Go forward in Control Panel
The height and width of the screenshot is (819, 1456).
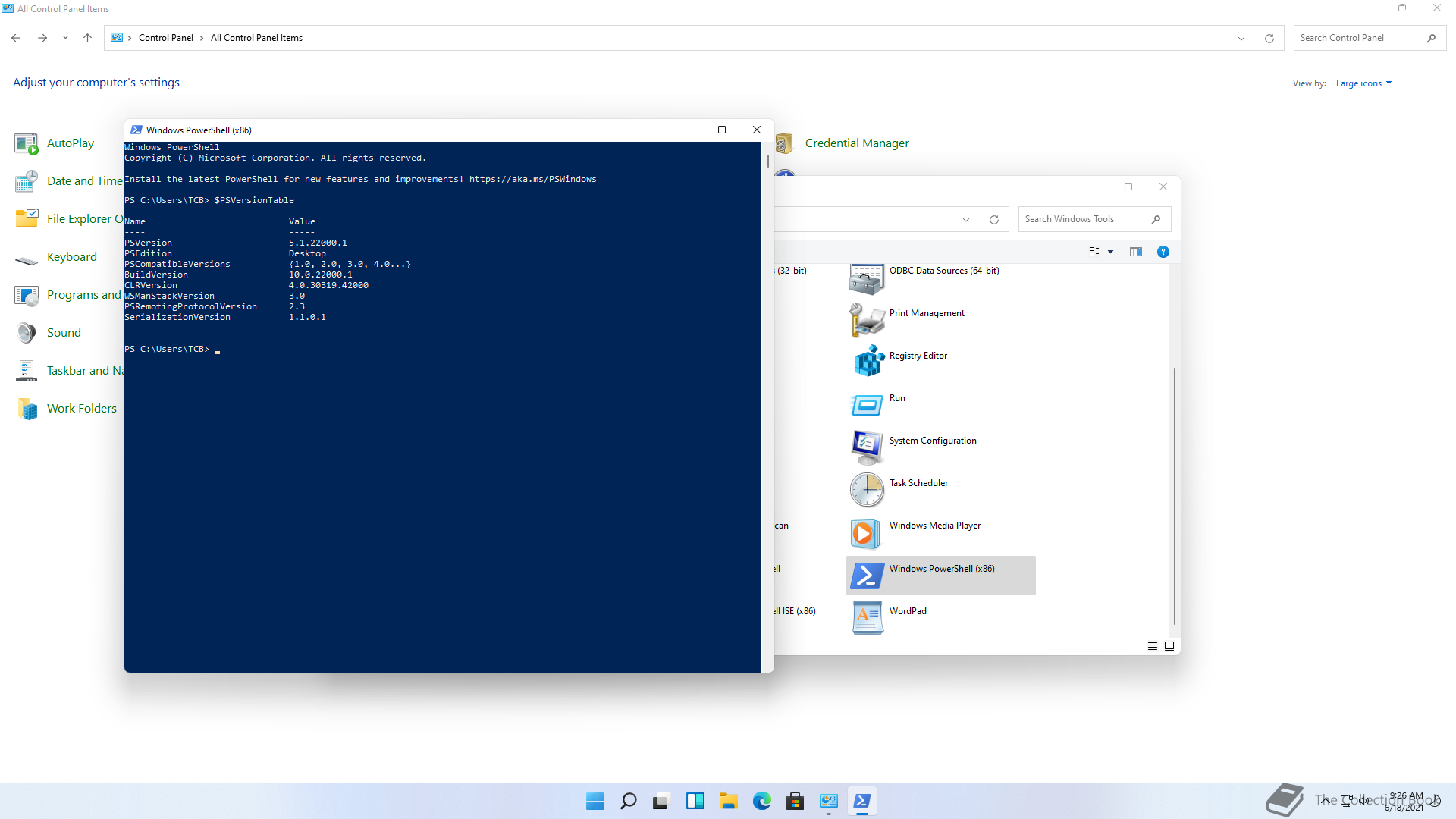(42, 38)
